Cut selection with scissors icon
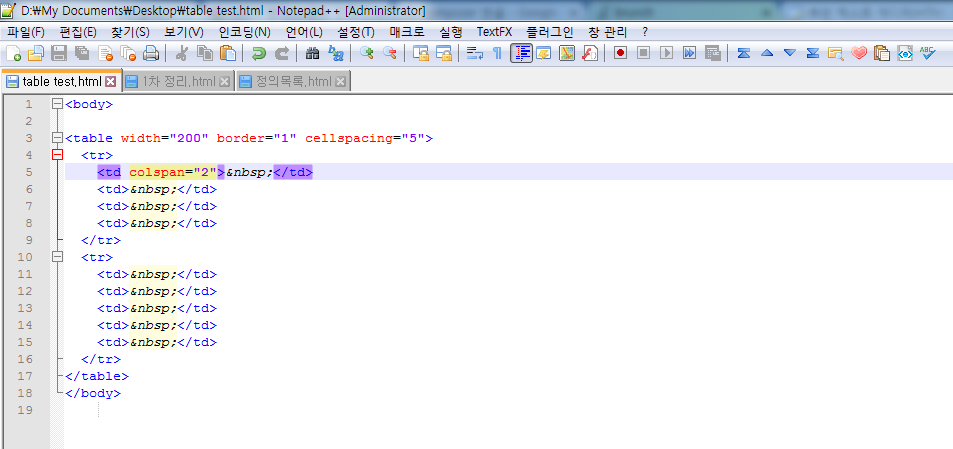This screenshot has width=953, height=449. [181, 53]
